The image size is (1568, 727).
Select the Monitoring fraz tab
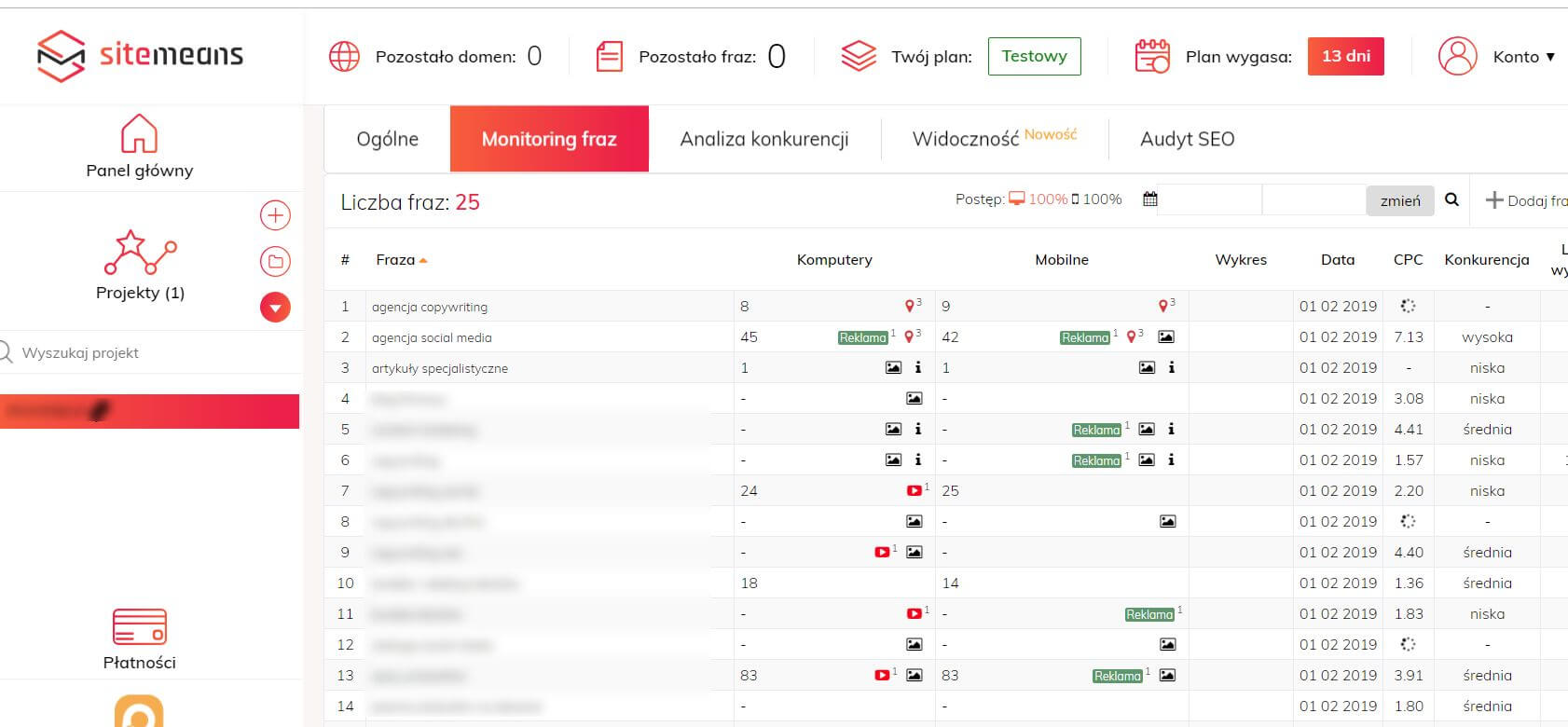pyautogui.click(x=549, y=139)
